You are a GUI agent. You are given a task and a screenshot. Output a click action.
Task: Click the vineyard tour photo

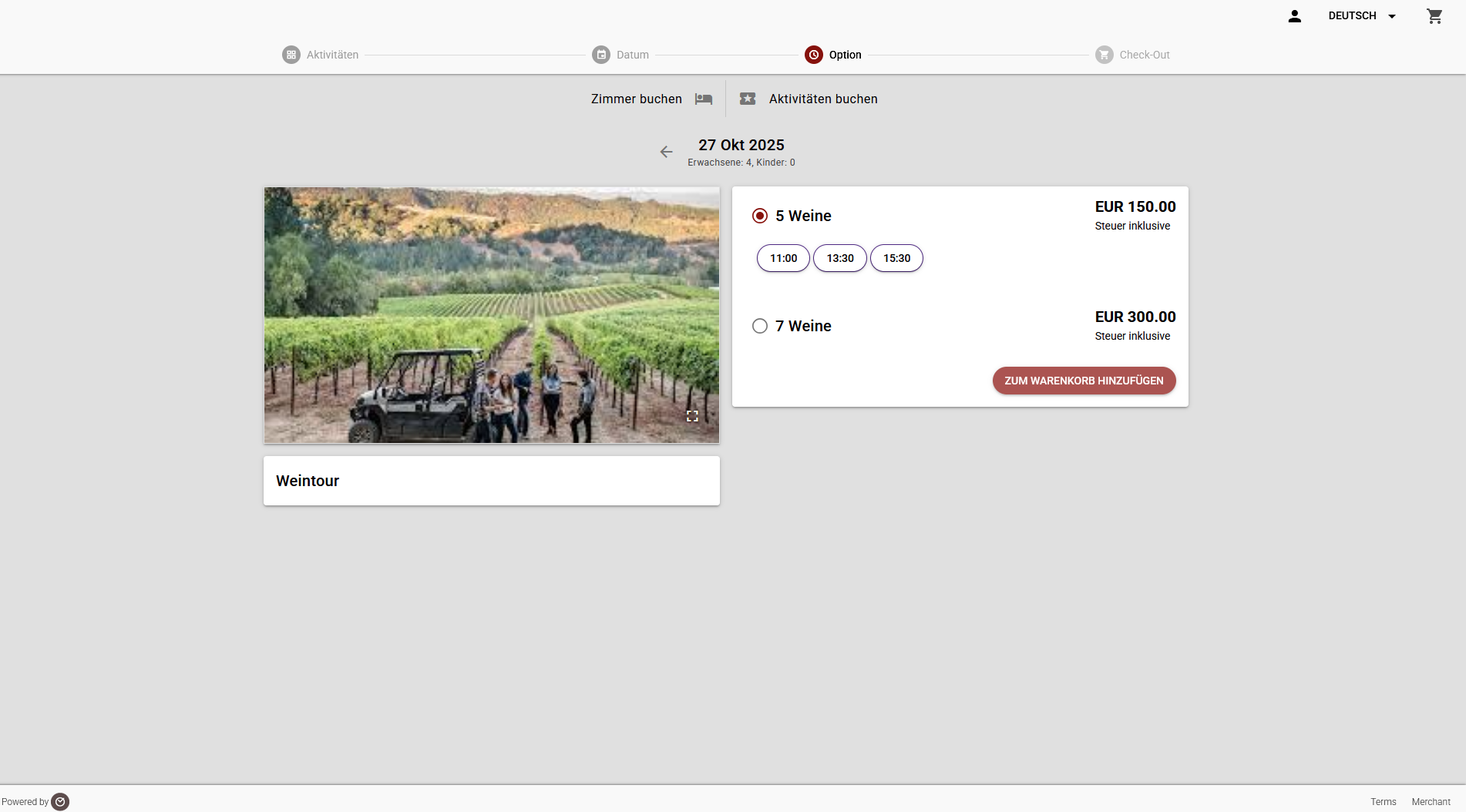tap(492, 315)
